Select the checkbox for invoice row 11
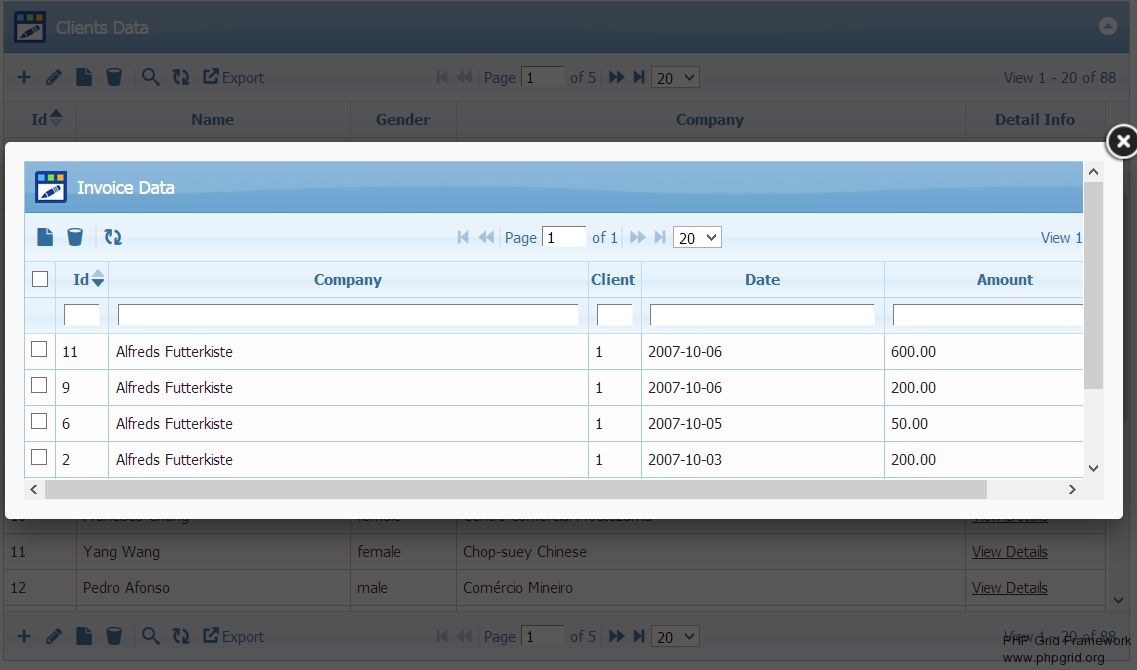Viewport: 1137px width, 670px height. 39,350
